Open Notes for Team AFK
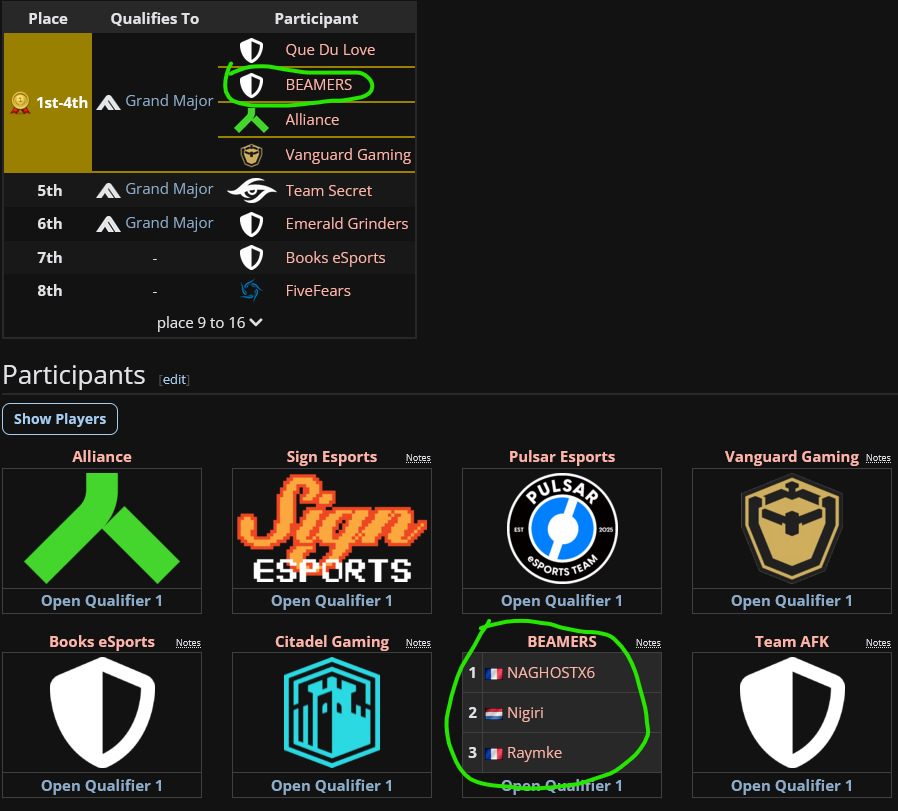898x811 pixels. tap(878, 643)
